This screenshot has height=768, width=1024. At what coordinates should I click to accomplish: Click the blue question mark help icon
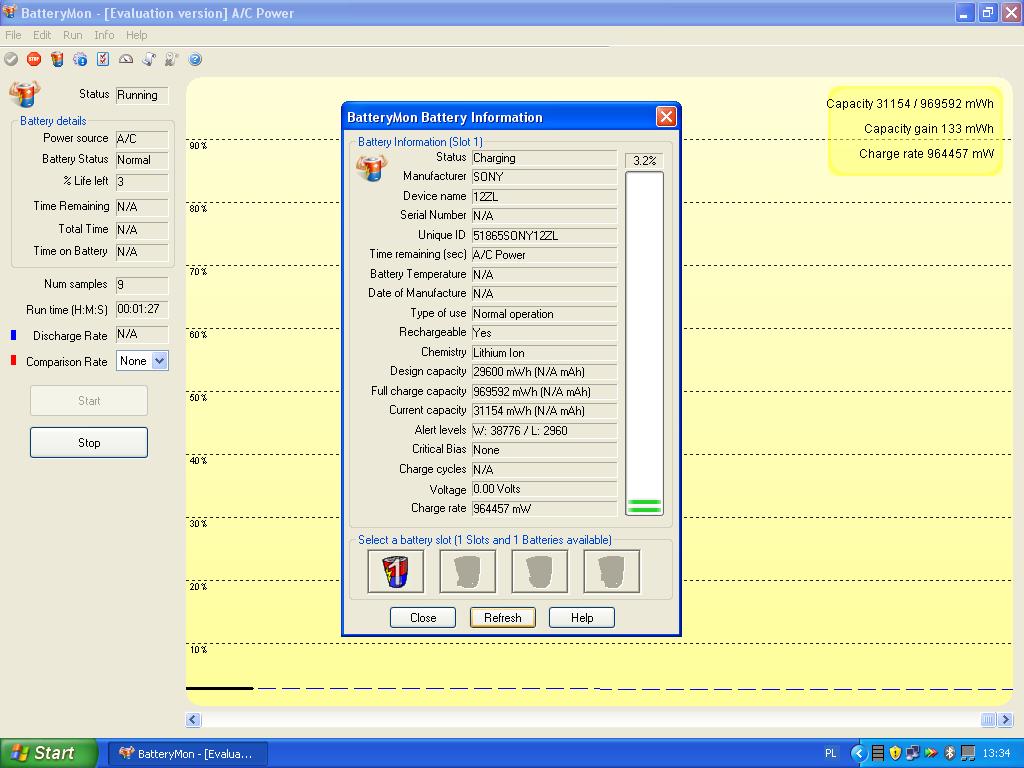click(x=195, y=59)
